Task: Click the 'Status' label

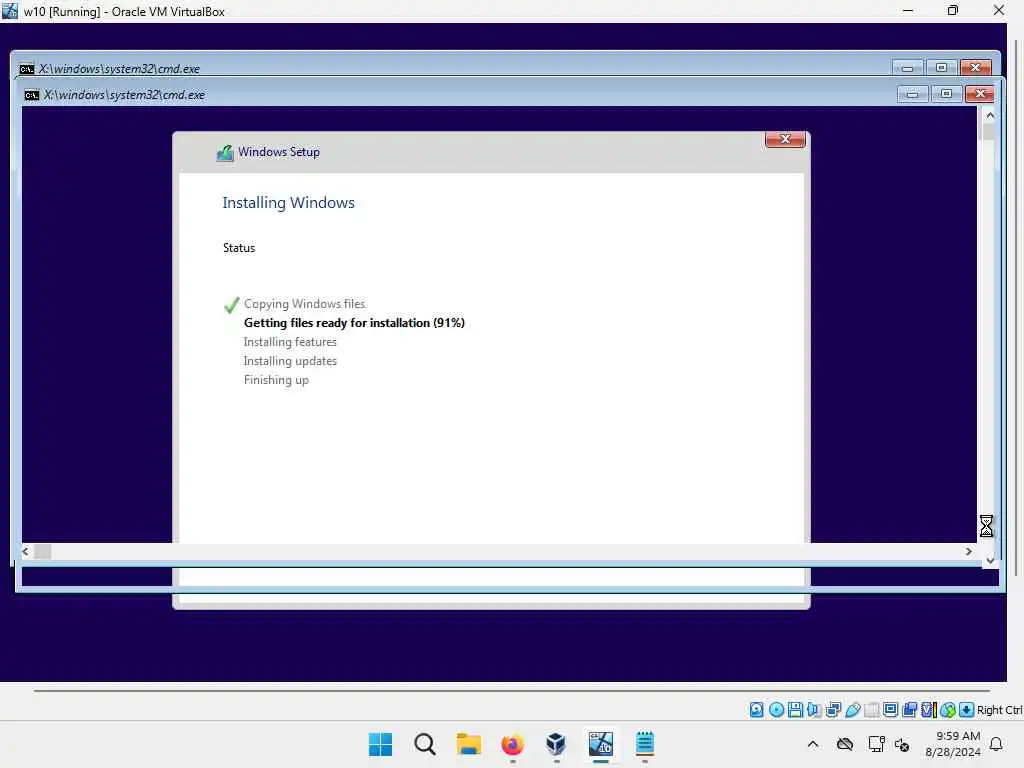Action: (239, 248)
